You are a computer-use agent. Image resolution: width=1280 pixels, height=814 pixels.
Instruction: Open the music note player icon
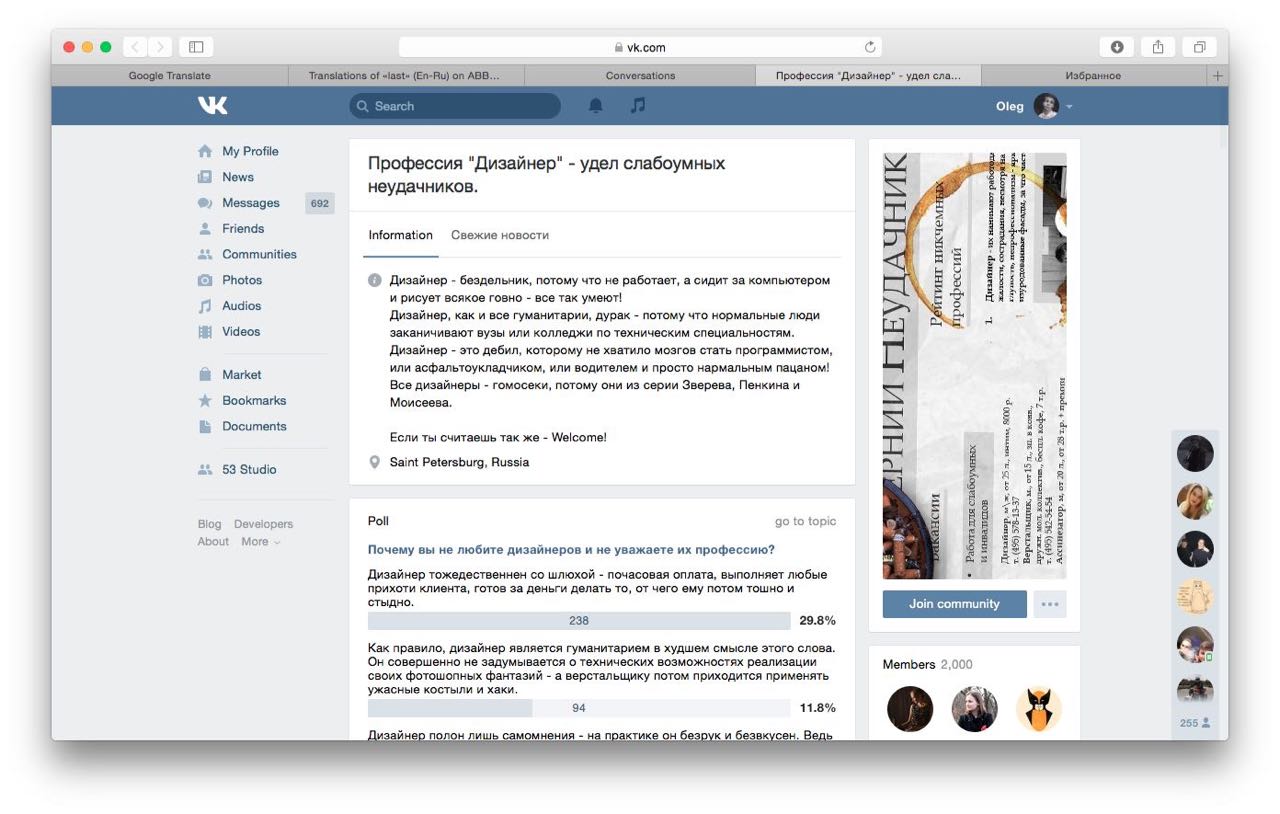638,105
